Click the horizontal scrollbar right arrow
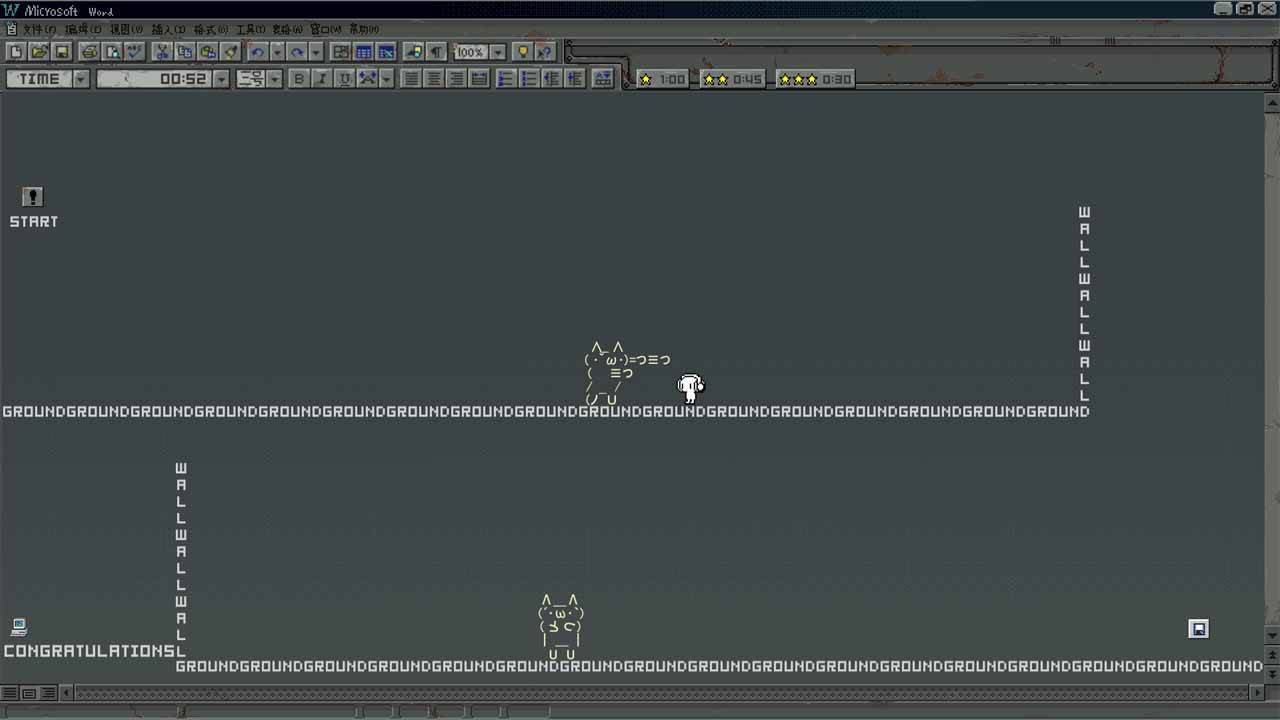Screen dimensions: 1280x720 [x=1257, y=693]
